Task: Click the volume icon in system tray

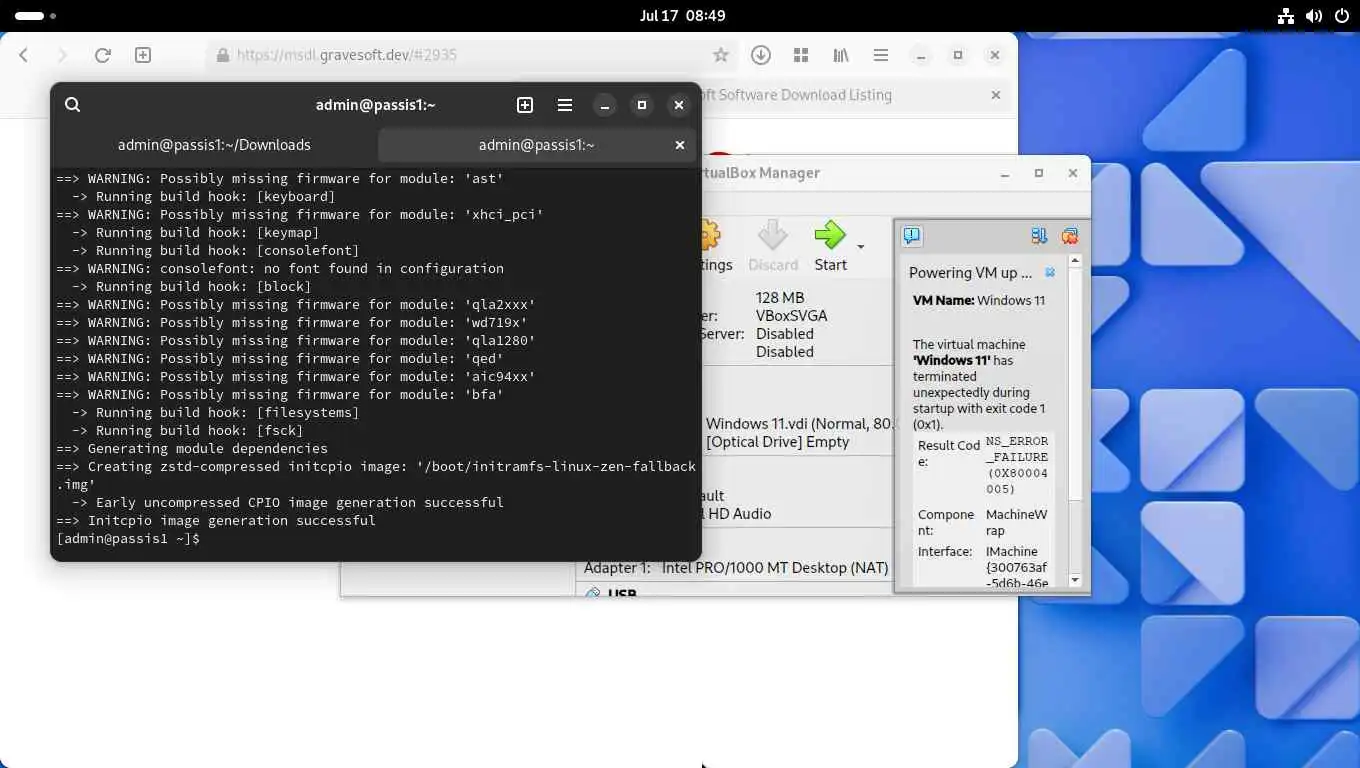Action: click(1313, 16)
